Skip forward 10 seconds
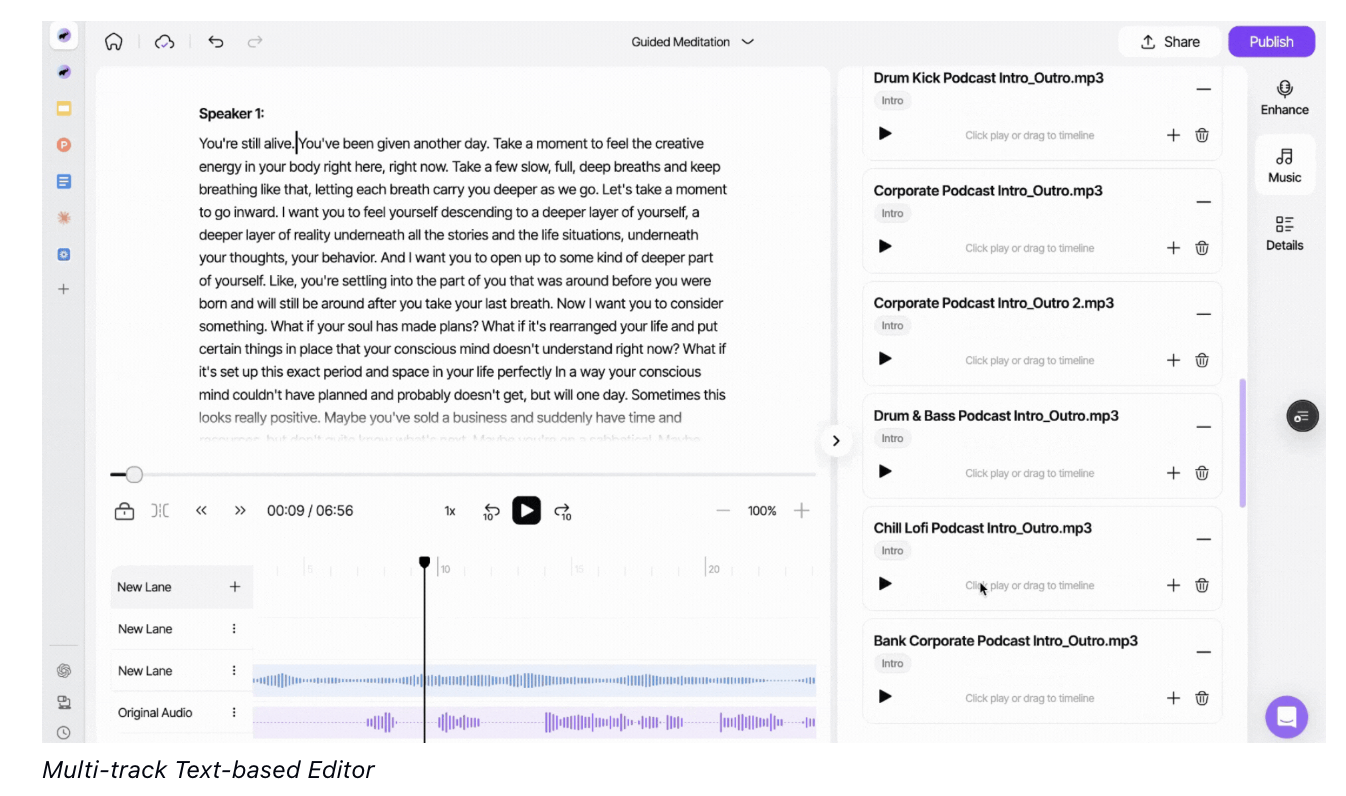1346x796 pixels. (x=563, y=511)
